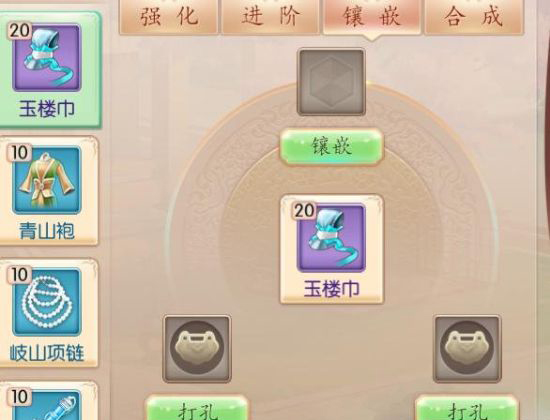Click the left locked gem socket

[197, 348]
